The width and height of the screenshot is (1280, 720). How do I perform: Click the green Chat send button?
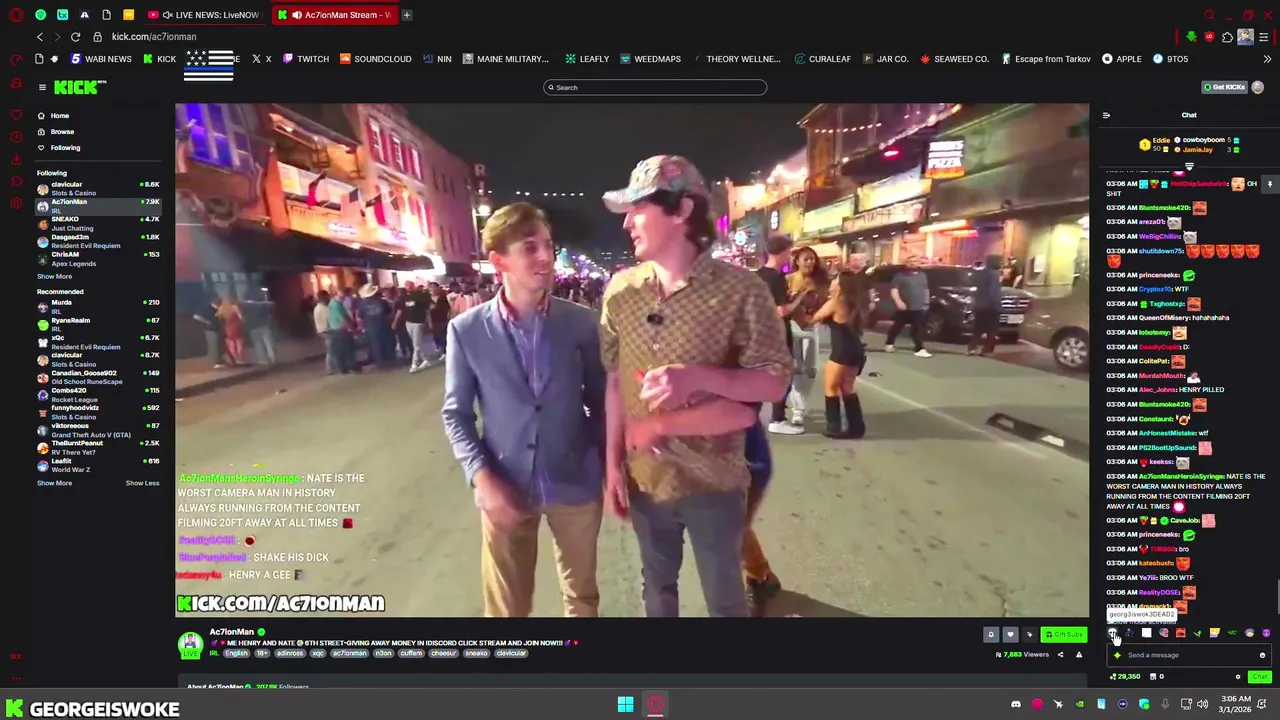coord(1259,677)
